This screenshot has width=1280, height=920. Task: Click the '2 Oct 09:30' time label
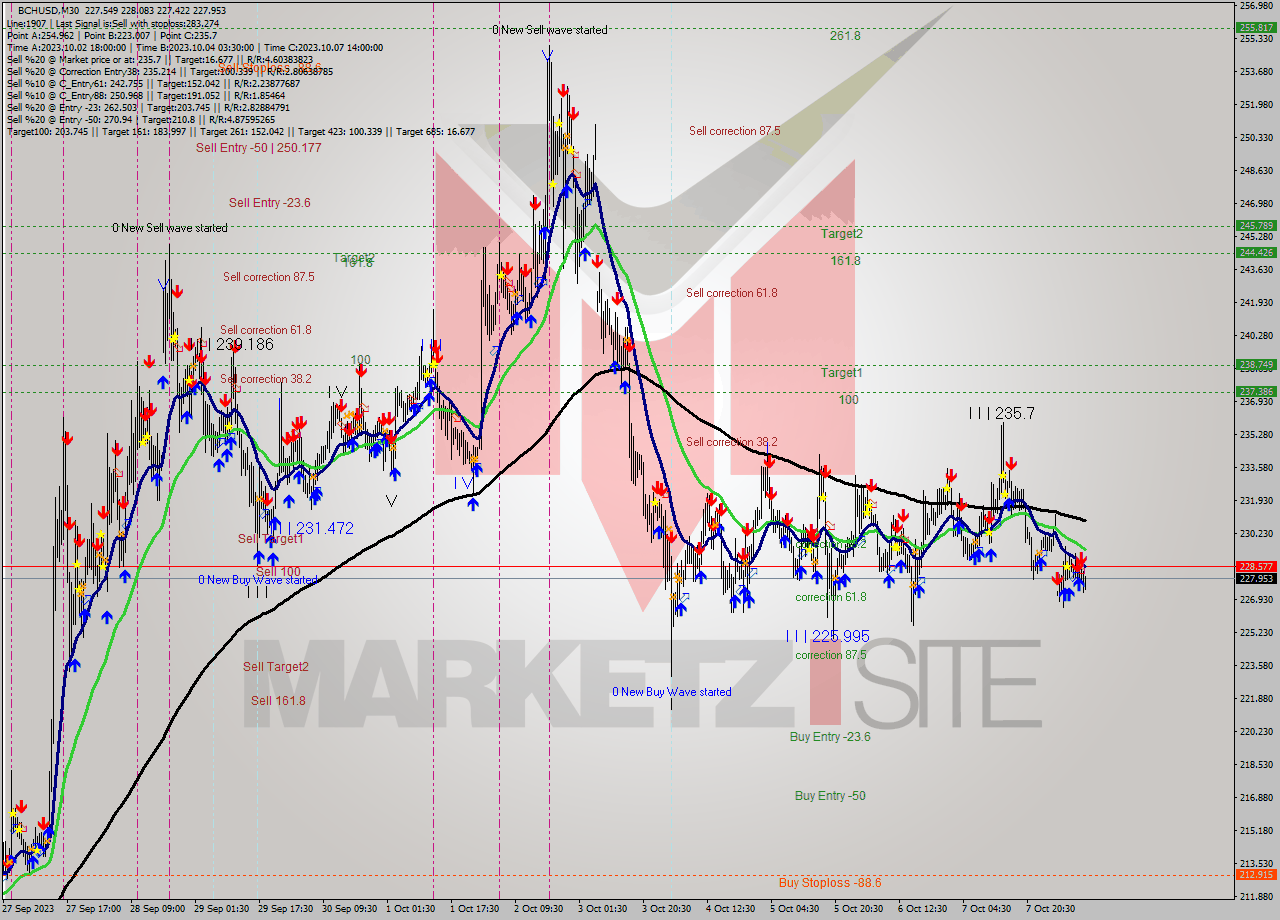coord(540,910)
